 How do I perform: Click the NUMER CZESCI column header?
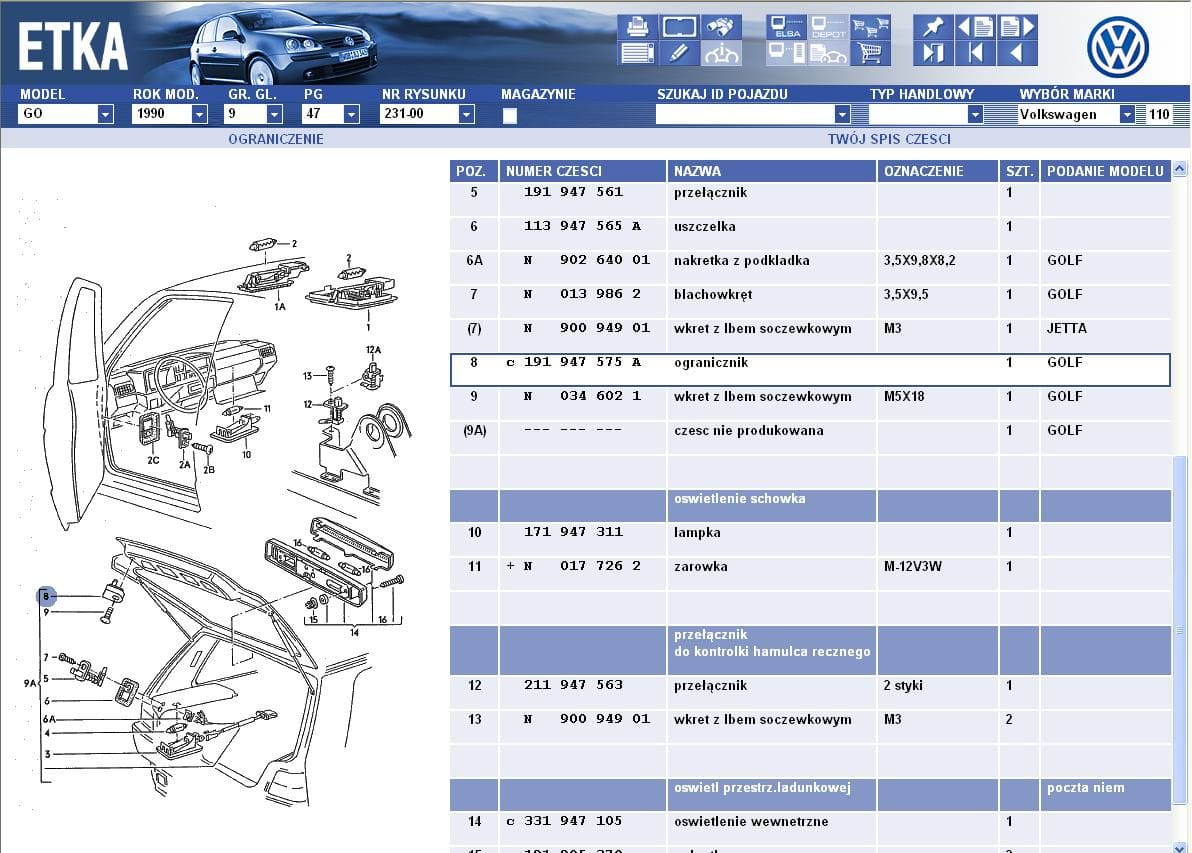point(582,171)
